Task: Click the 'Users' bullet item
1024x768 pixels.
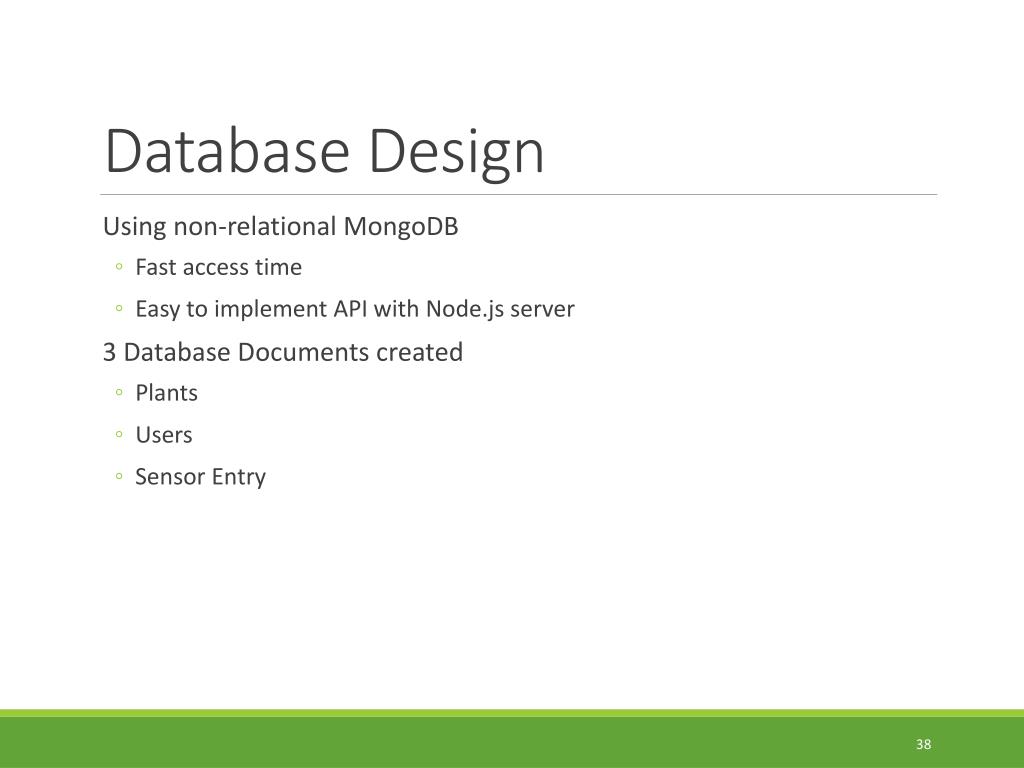Action: [164, 435]
